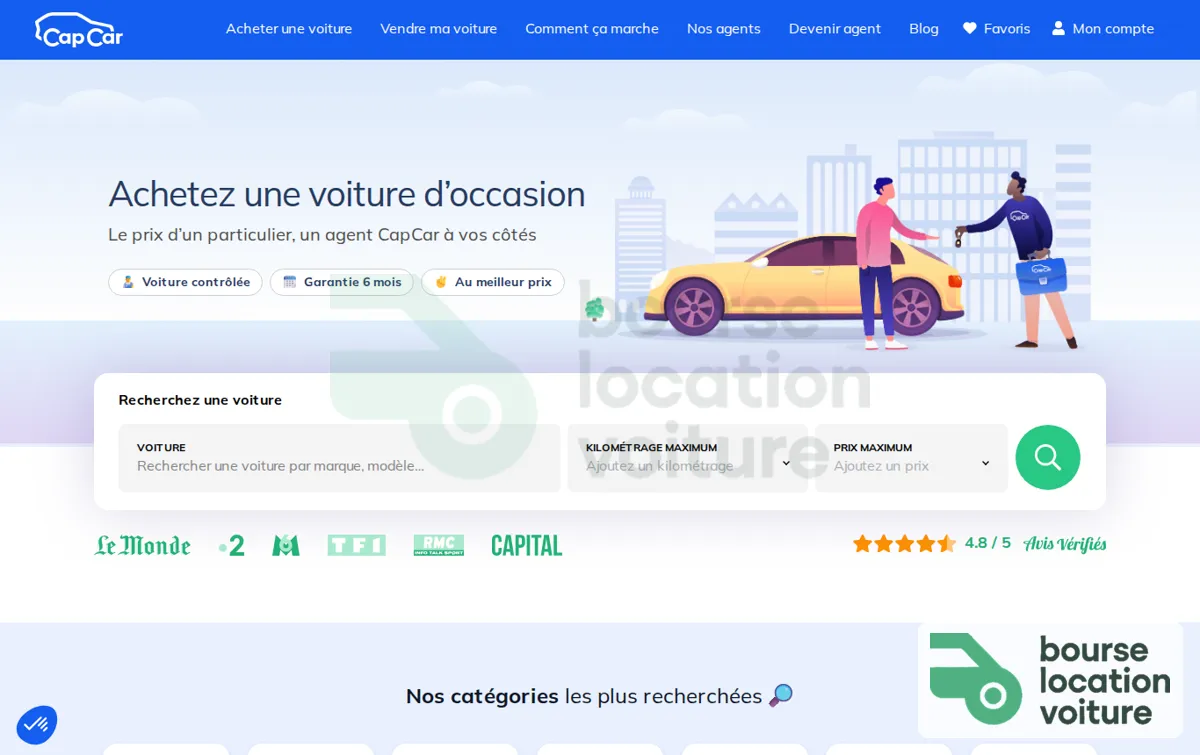Click the Garantie 6 mois badge
The height and width of the screenshot is (755, 1200).
point(342,282)
